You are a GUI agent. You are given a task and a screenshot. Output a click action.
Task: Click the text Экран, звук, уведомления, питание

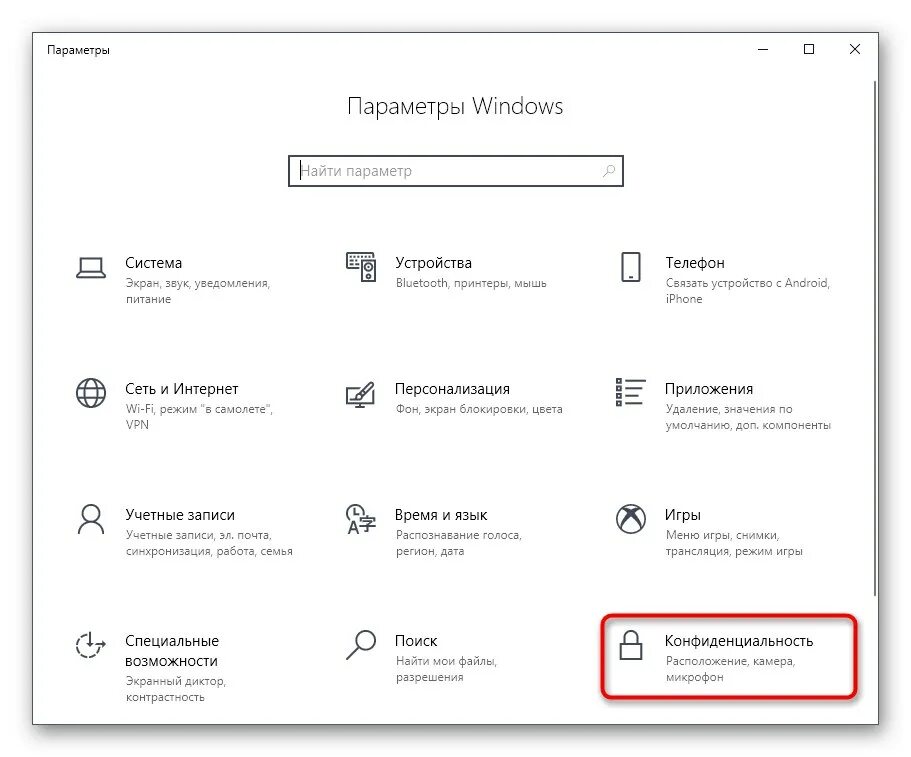pos(198,291)
